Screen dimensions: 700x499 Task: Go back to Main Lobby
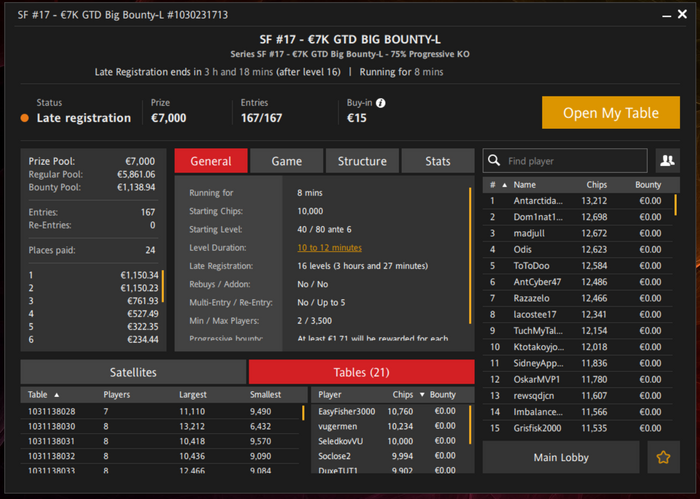[561, 457]
